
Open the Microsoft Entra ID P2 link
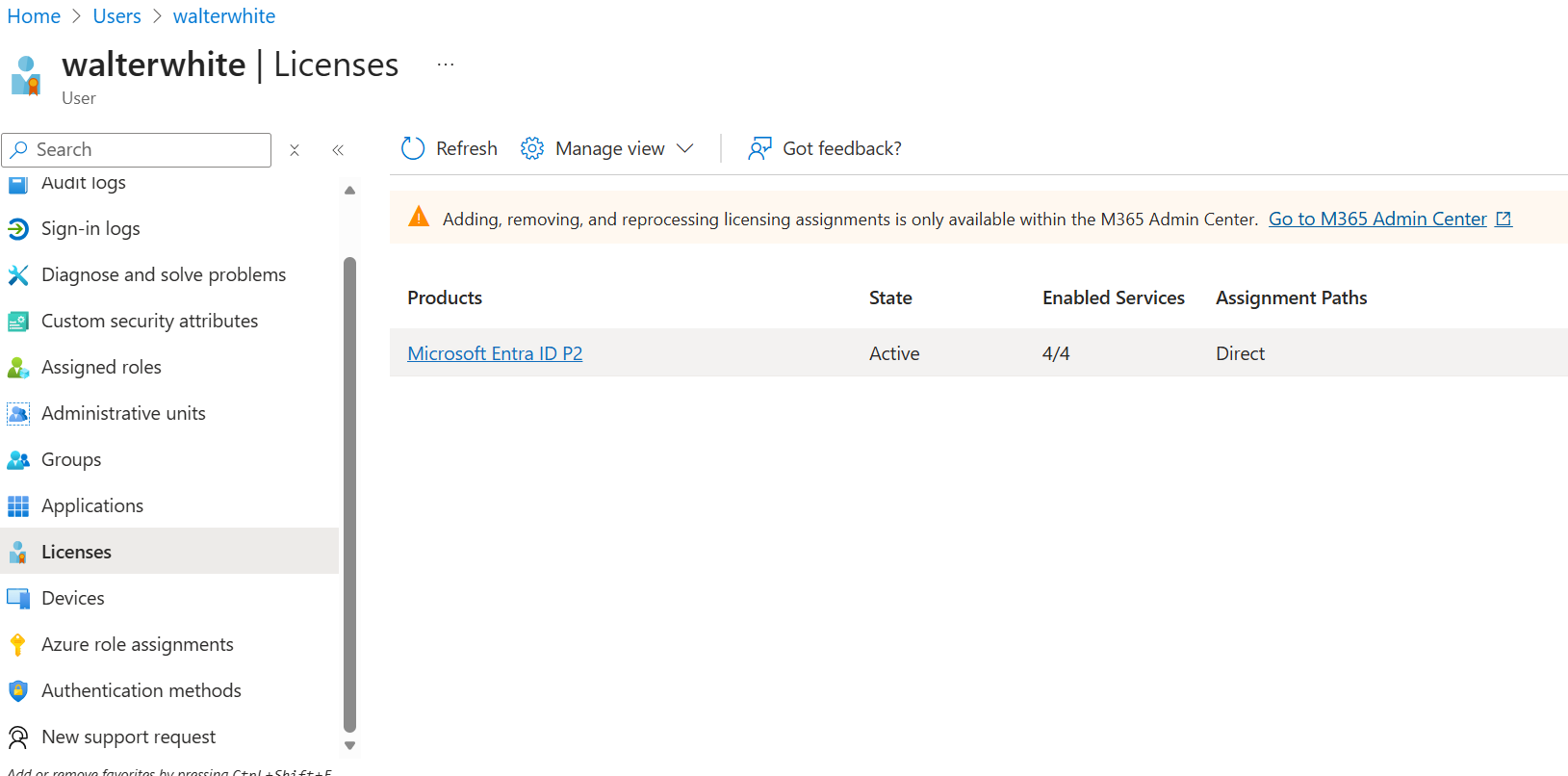pyautogui.click(x=495, y=353)
